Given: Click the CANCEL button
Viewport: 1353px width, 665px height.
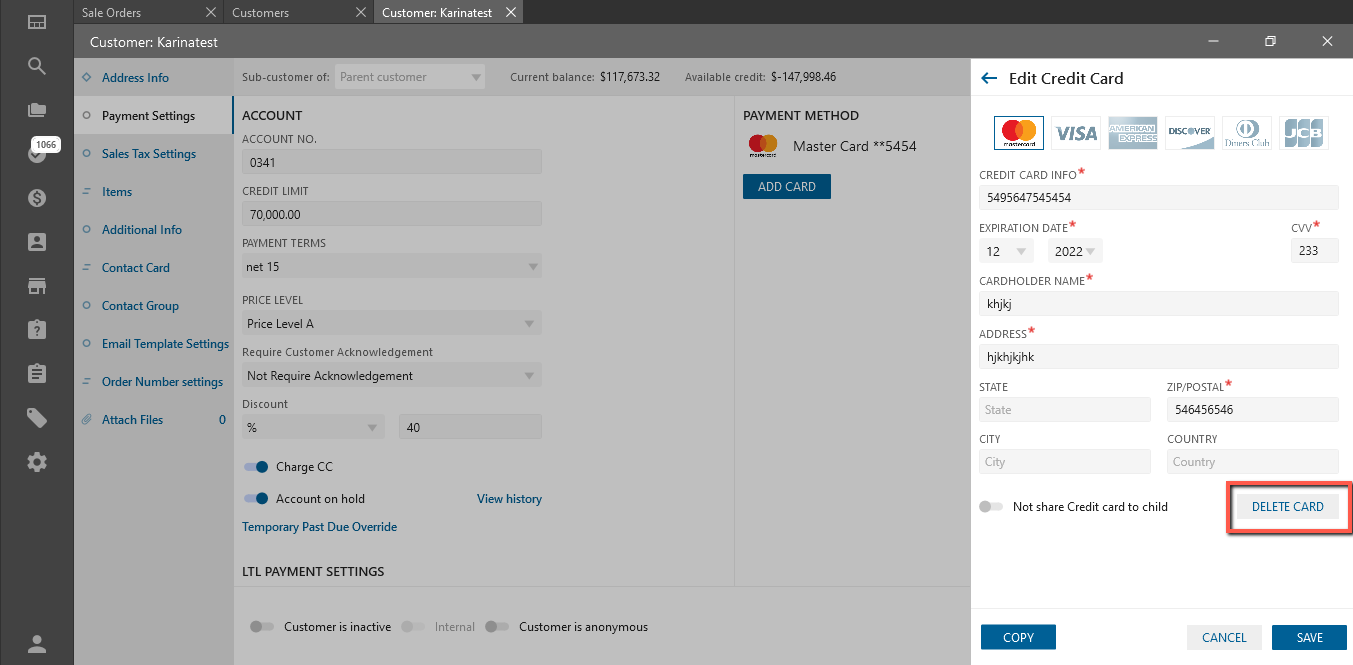Looking at the screenshot, I should pyautogui.click(x=1224, y=637).
